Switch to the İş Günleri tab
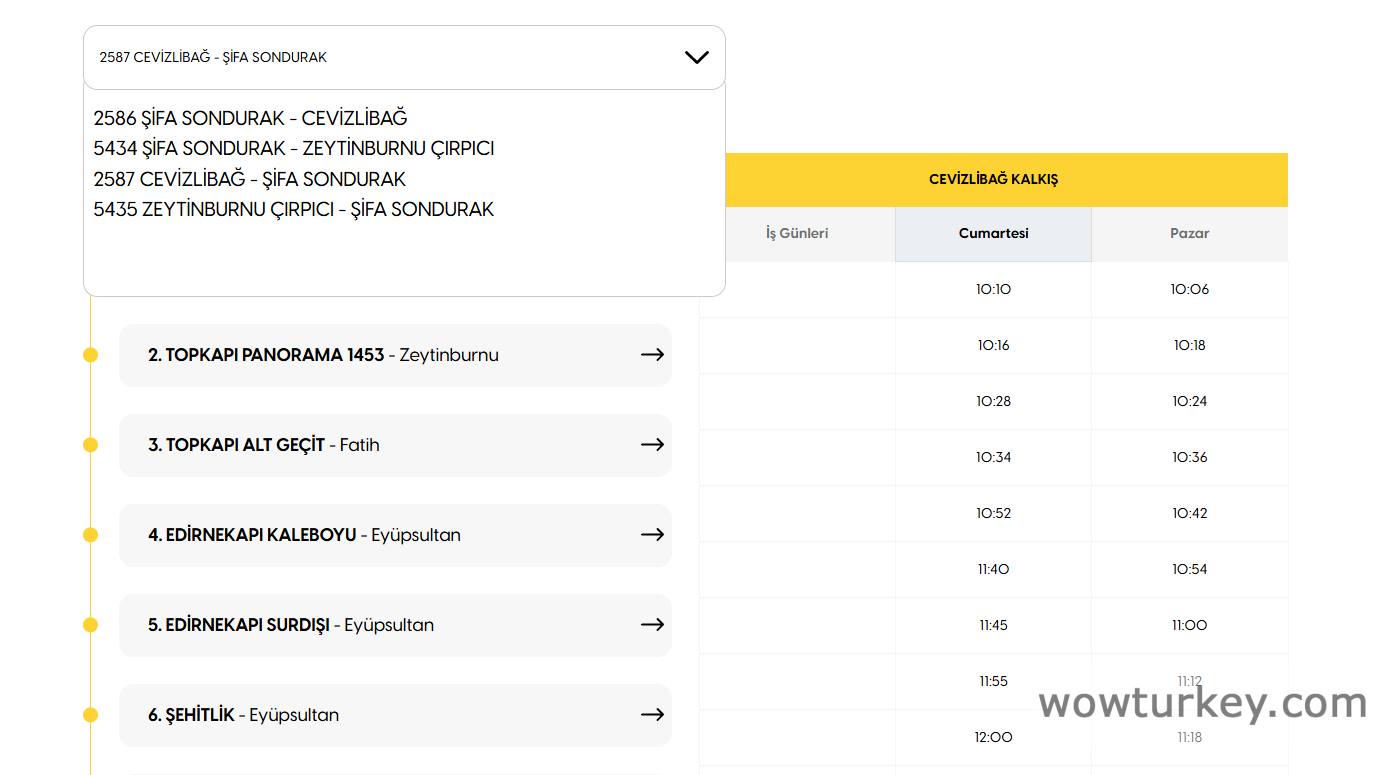Image resolution: width=1396 pixels, height=775 pixels. coord(797,234)
